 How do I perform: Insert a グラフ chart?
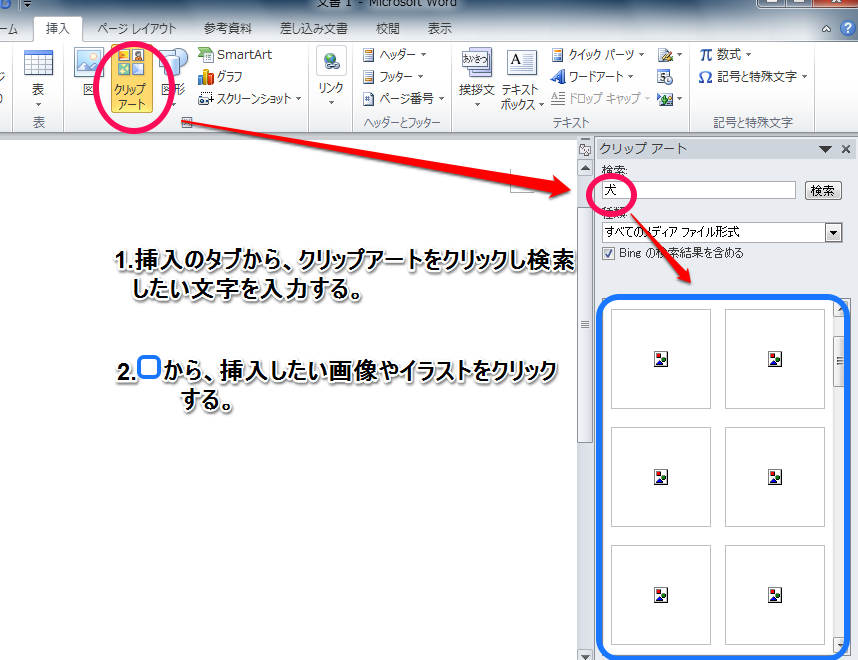[221, 77]
